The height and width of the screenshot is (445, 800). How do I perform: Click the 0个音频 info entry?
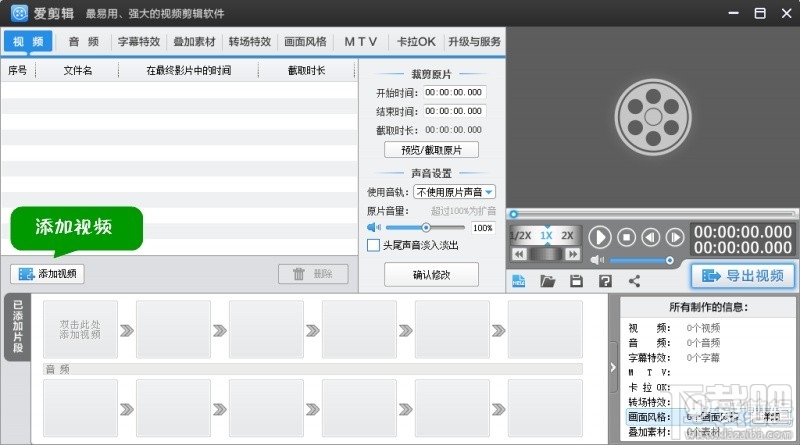point(703,342)
